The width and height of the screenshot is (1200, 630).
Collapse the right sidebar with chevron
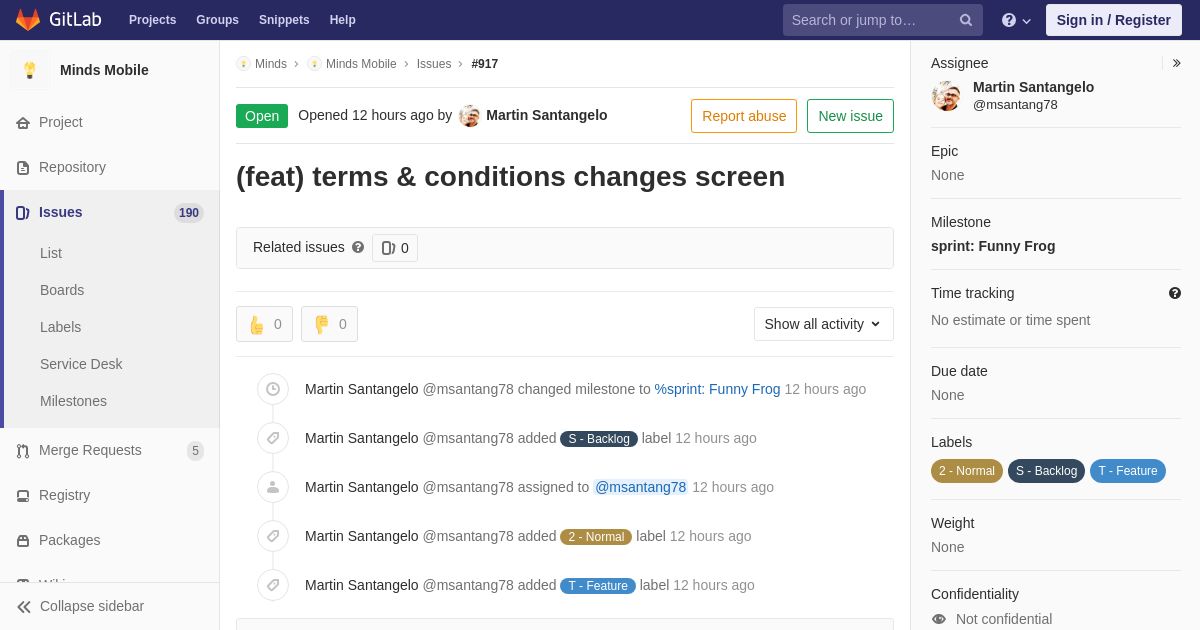point(1176,63)
